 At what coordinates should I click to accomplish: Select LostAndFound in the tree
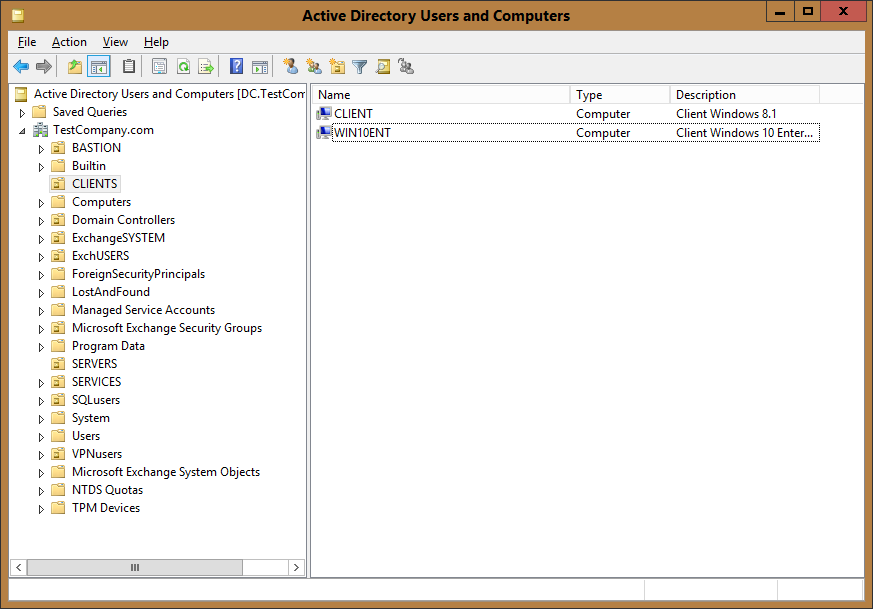pos(111,292)
